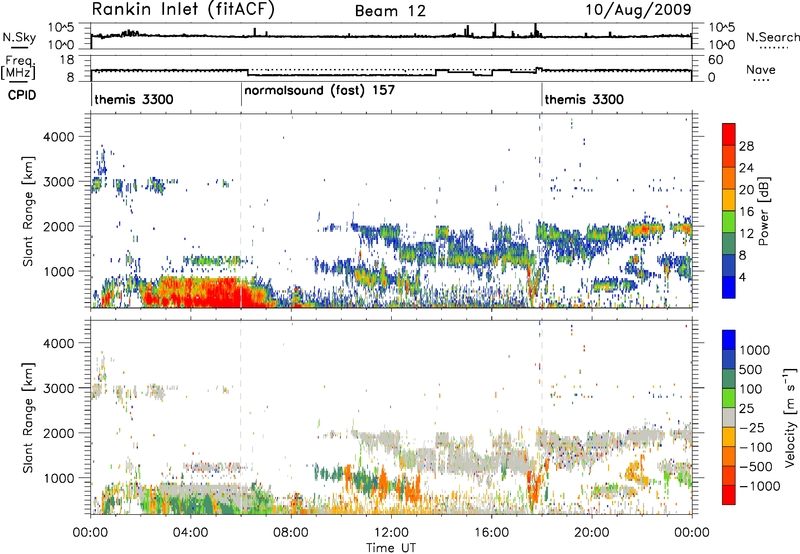Click the "-500" velocity colorbar value
Screen dimensions: 800x554
point(757,467)
